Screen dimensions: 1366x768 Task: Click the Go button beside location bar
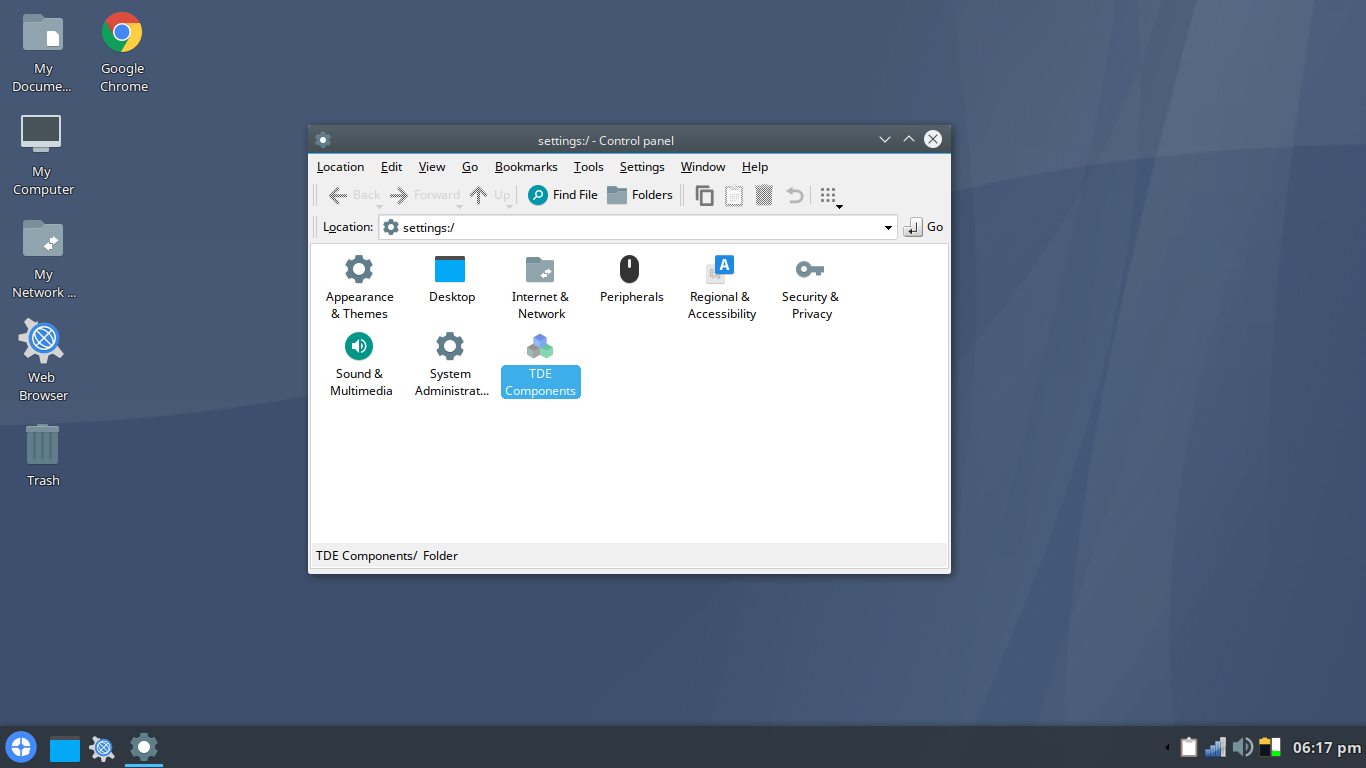923,227
